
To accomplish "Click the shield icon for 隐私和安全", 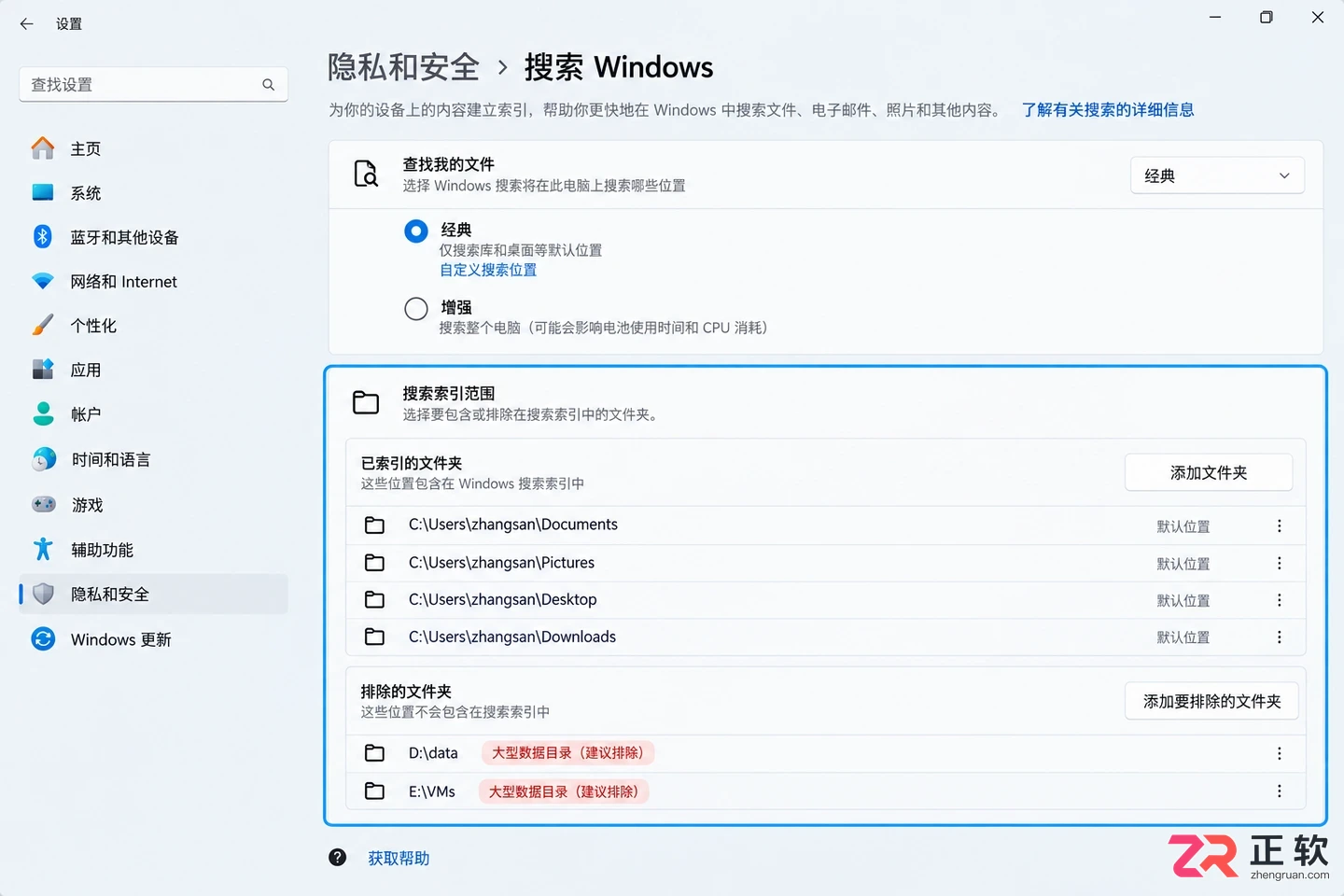I will (43, 594).
